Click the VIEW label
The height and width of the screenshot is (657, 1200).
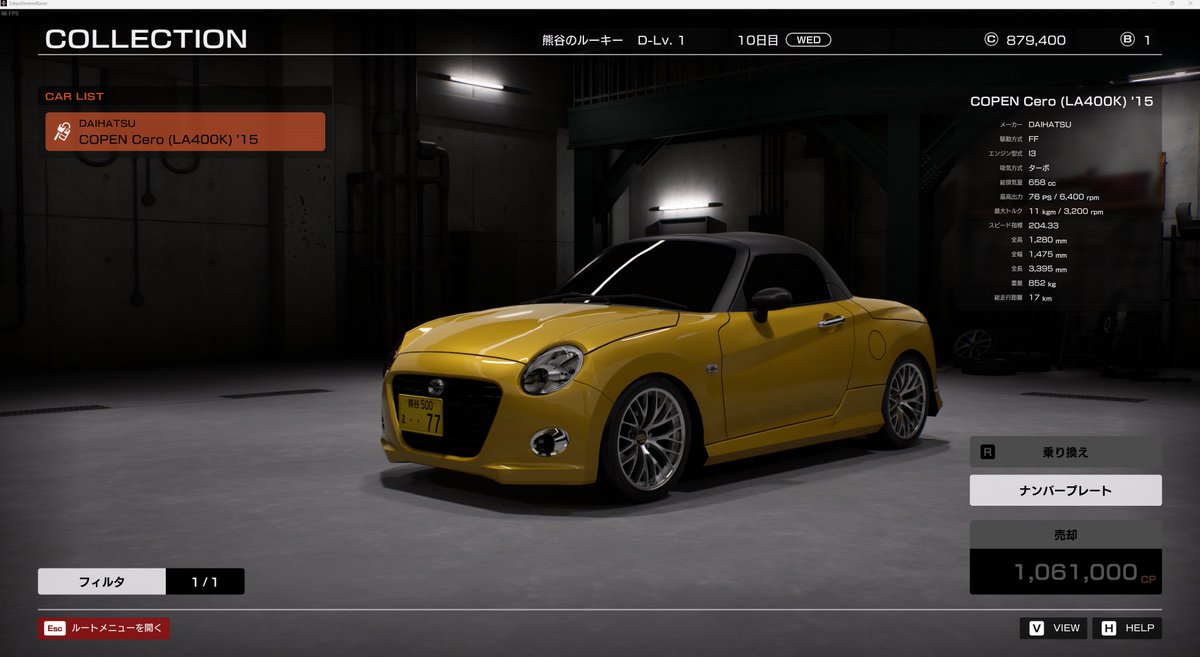[1067, 628]
